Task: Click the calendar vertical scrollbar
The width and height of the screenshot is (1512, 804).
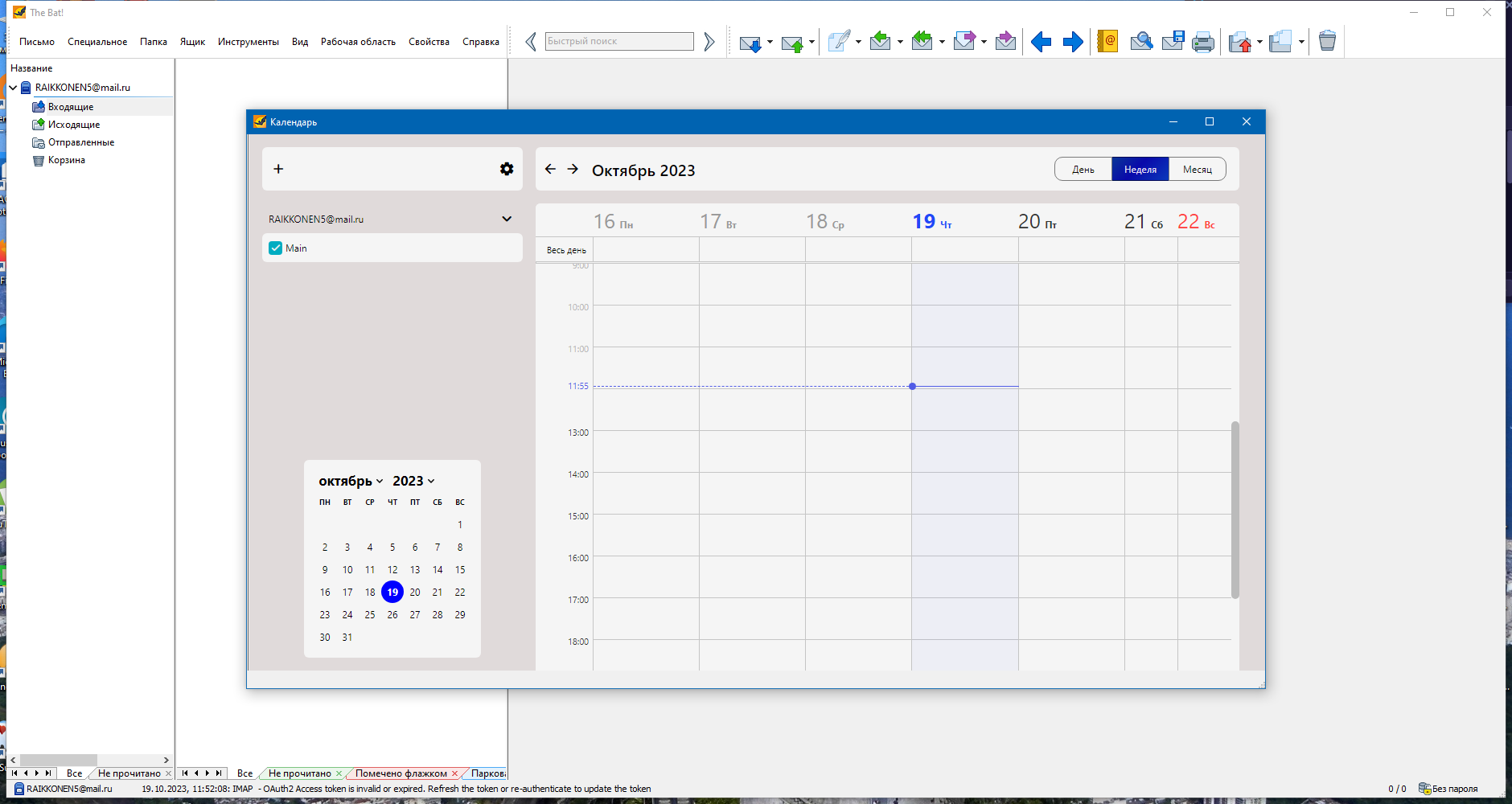Action: [x=1235, y=510]
